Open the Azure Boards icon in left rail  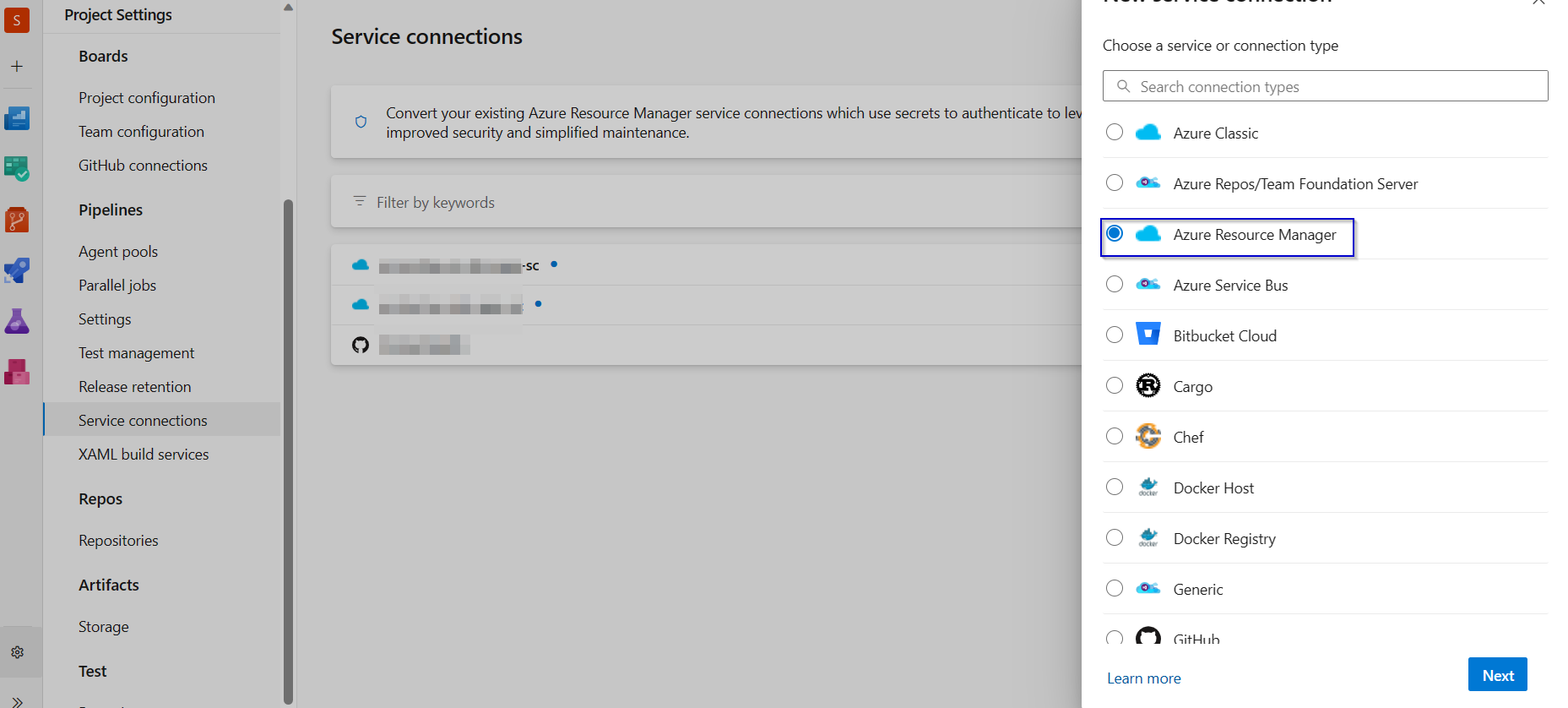point(17,118)
